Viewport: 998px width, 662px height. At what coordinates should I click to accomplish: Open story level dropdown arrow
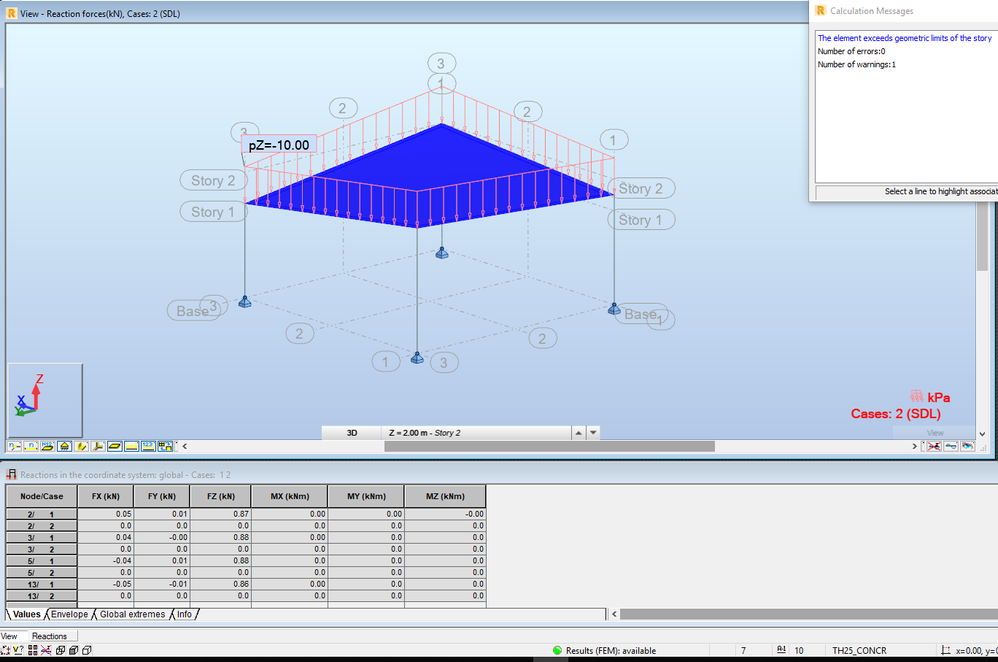click(593, 433)
